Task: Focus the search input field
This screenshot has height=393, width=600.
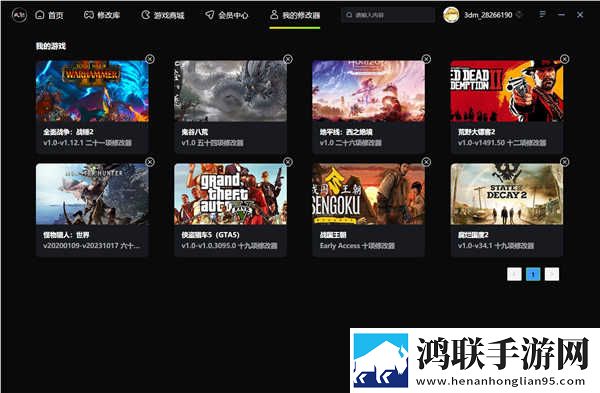Action: [x=388, y=15]
